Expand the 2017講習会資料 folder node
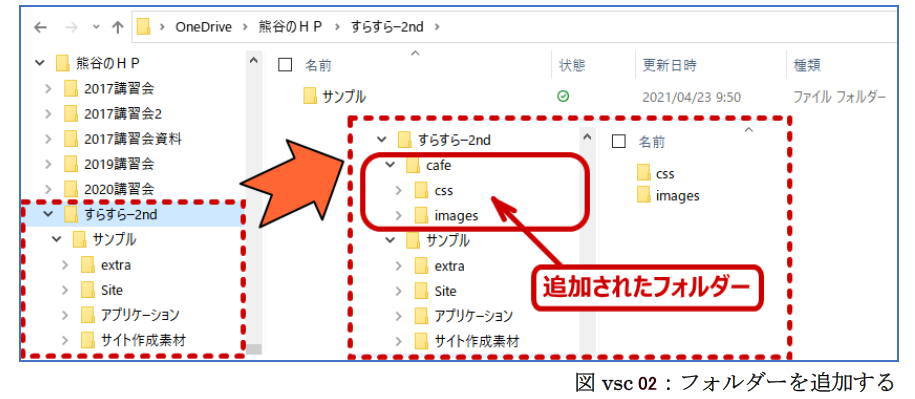Viewport: 915px width, 399px height. (48, 139)
